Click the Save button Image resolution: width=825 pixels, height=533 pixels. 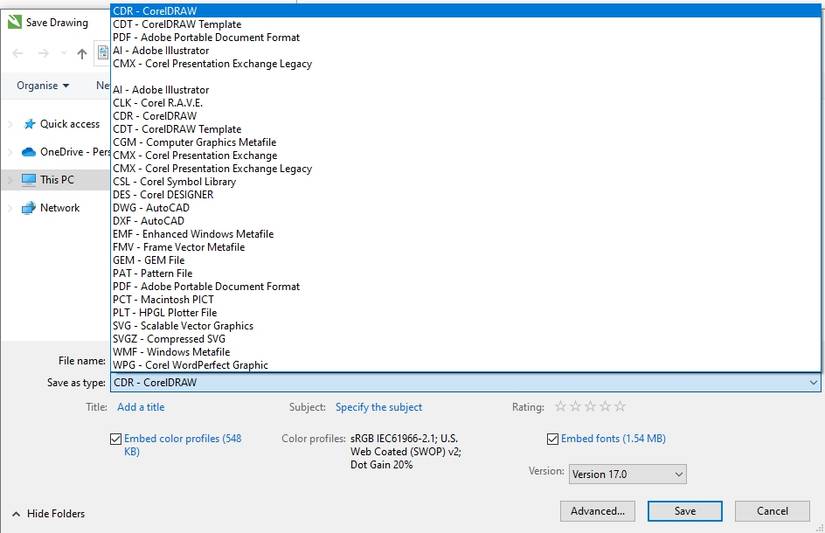pyautogui.click(x=685, y=511)
